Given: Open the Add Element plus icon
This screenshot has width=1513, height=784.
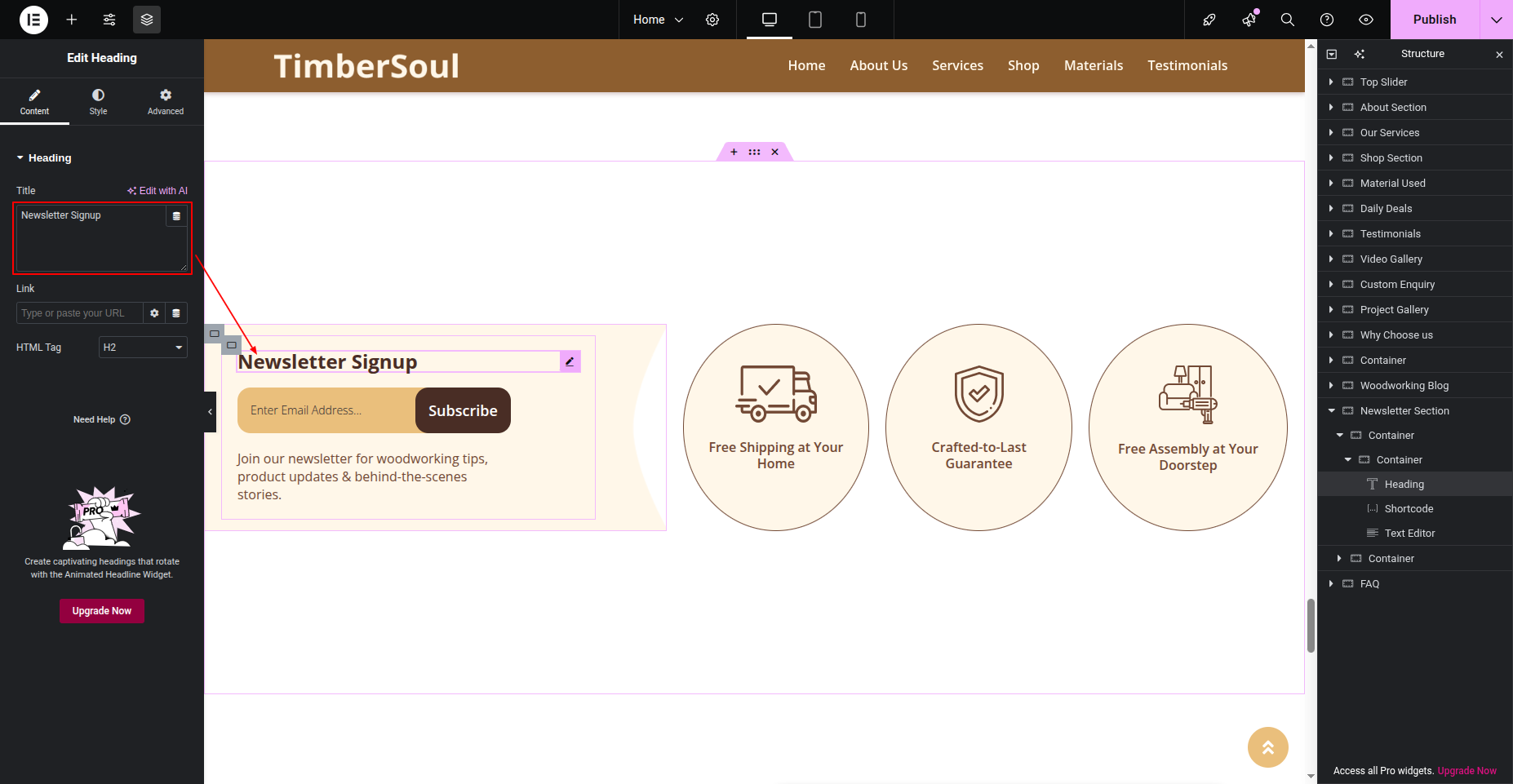Looking at the screenshot, I should coord(72,20).
